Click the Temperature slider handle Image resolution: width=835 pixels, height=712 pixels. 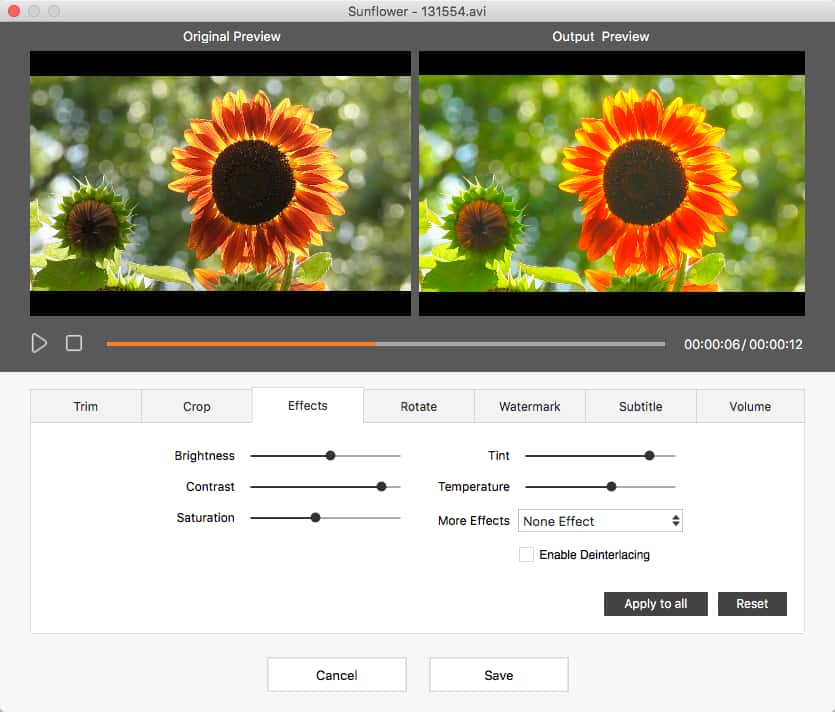611,487
